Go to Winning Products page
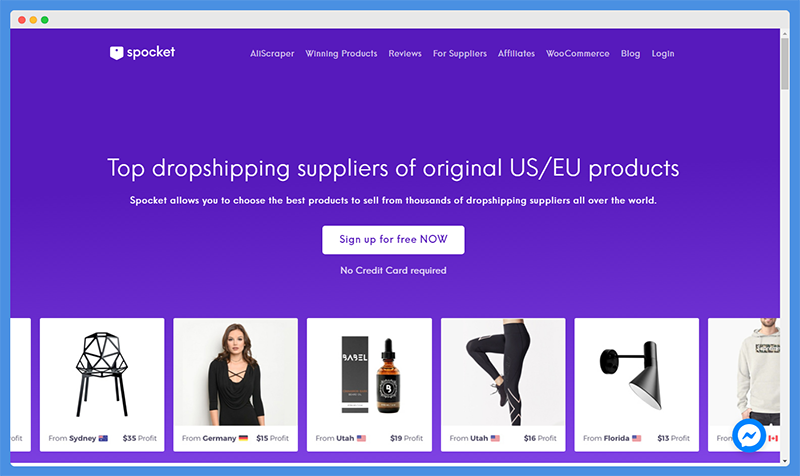 [x=341, y=54]
